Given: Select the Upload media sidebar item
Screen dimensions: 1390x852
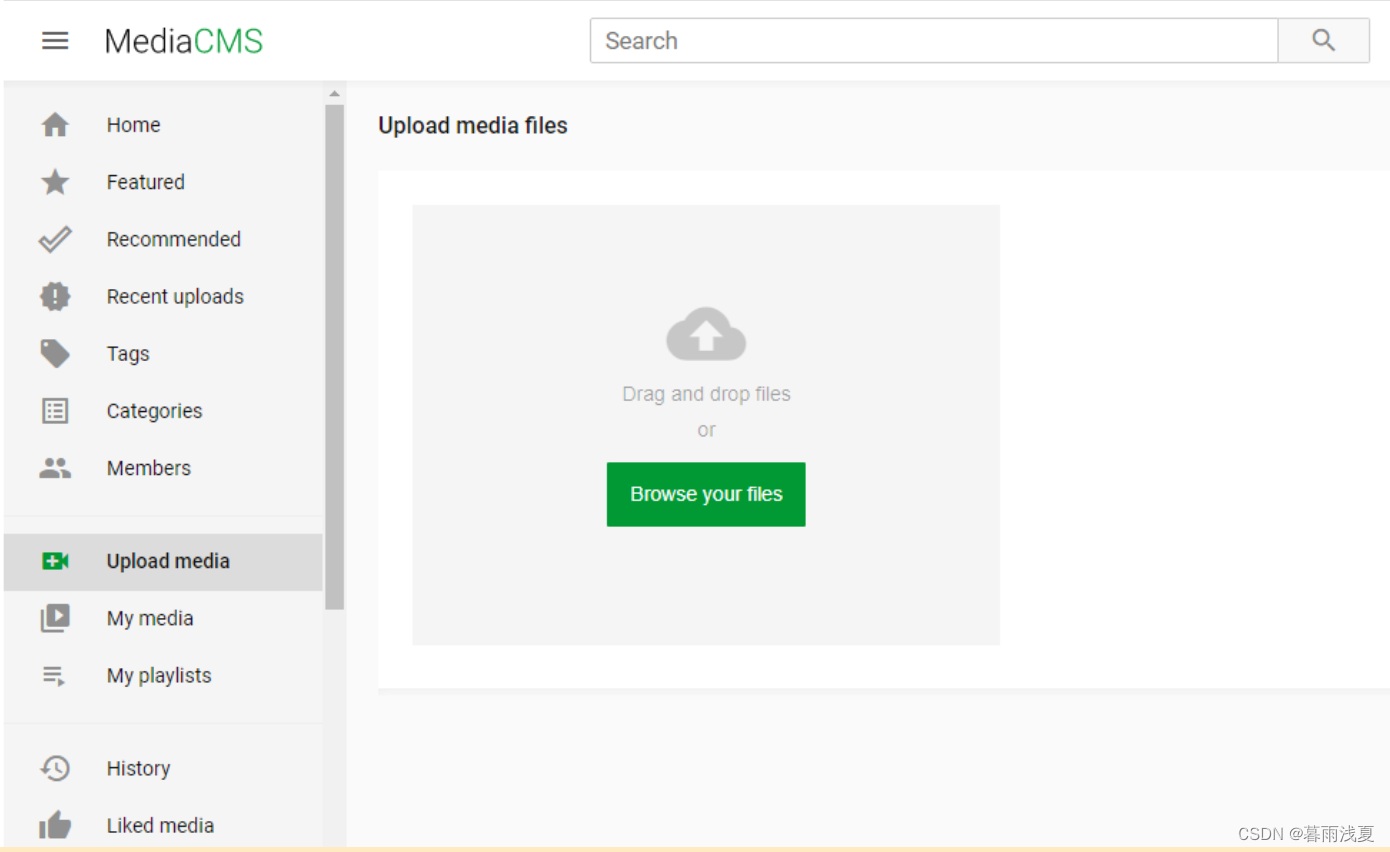Looking at the screenshot, I should point(163,561).
